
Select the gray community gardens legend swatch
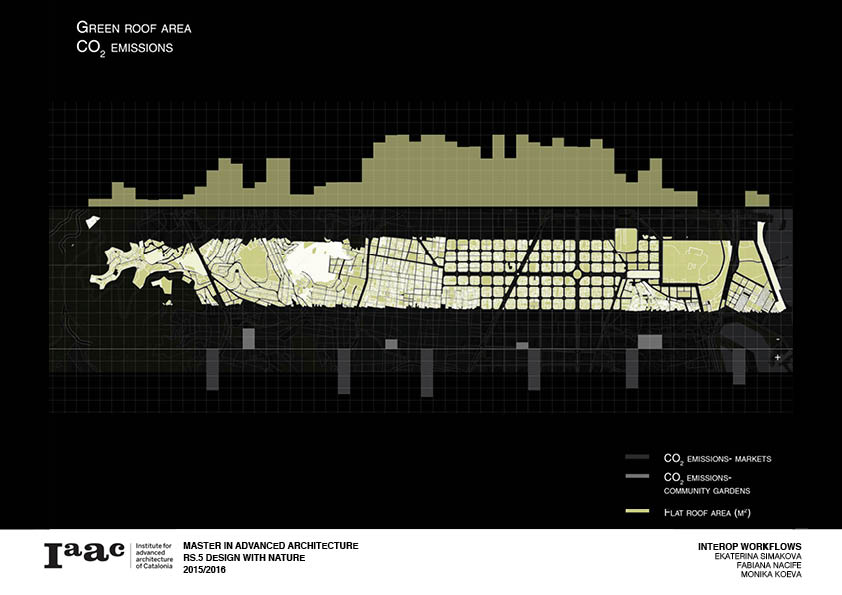(636, 478)
